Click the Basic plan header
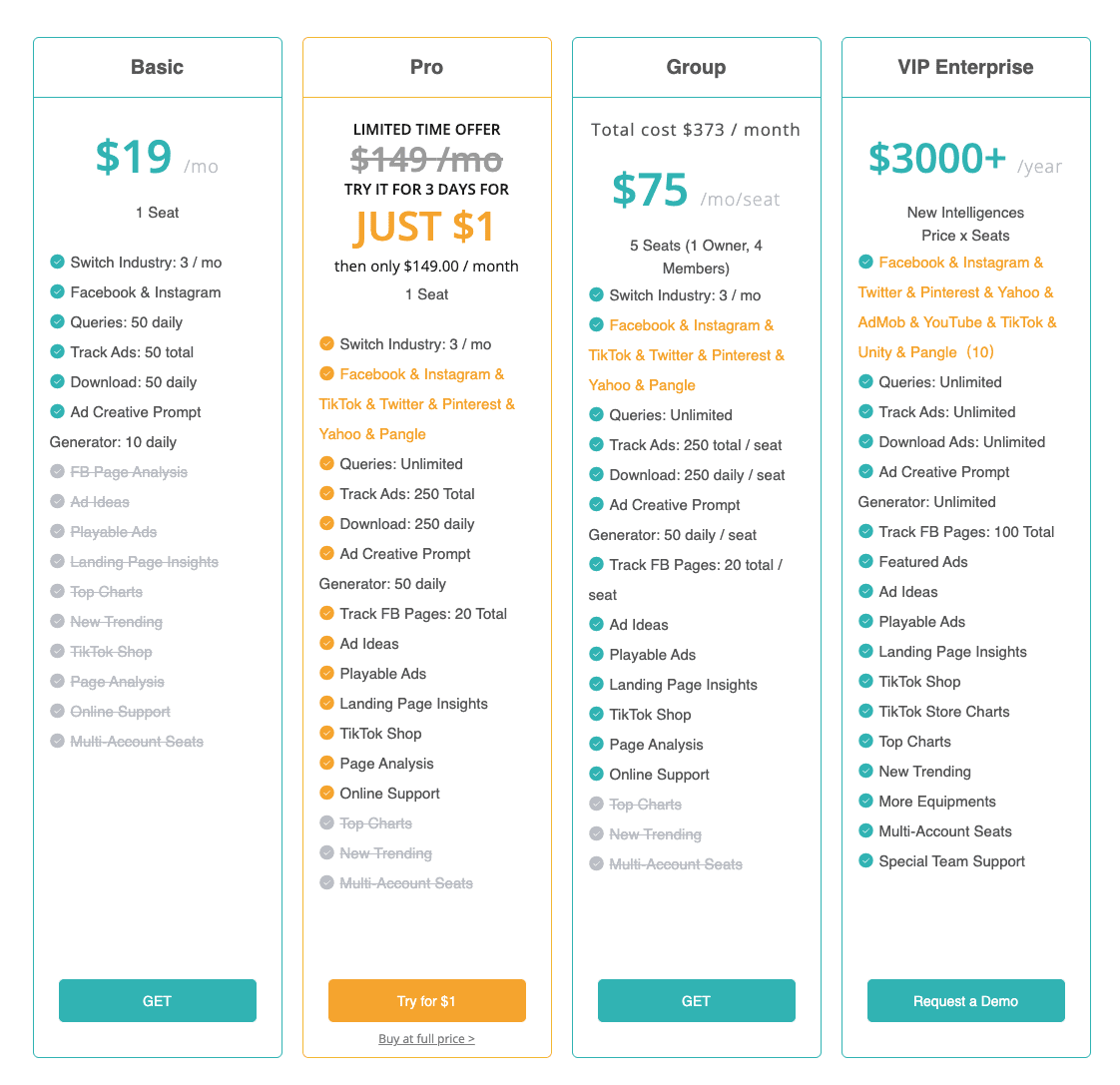1120x1085 pixels. (x=157, y=67)
